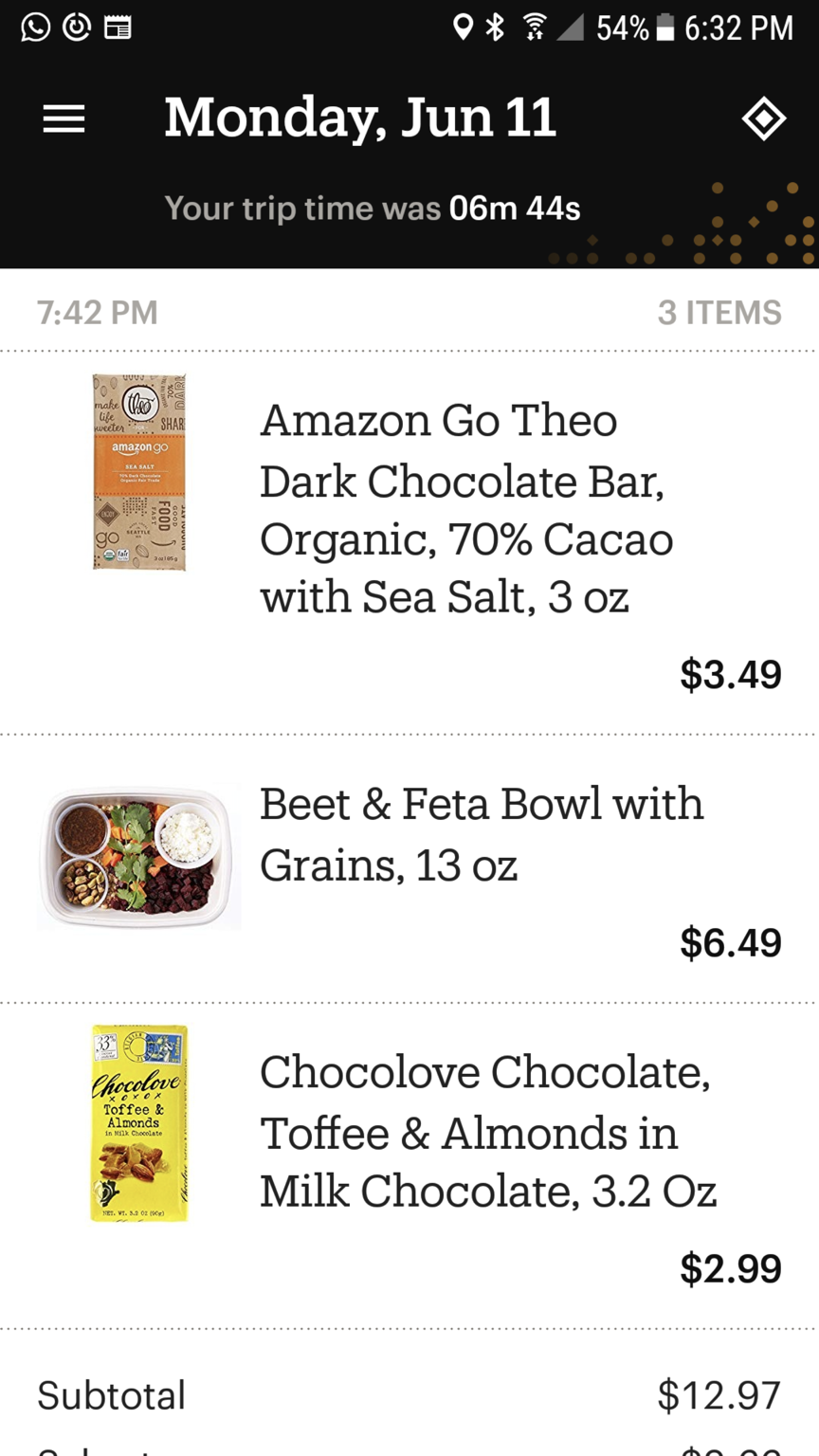The image size is (819, 1456).
Task: Tap the battery status icon
Action: point(665,27)
